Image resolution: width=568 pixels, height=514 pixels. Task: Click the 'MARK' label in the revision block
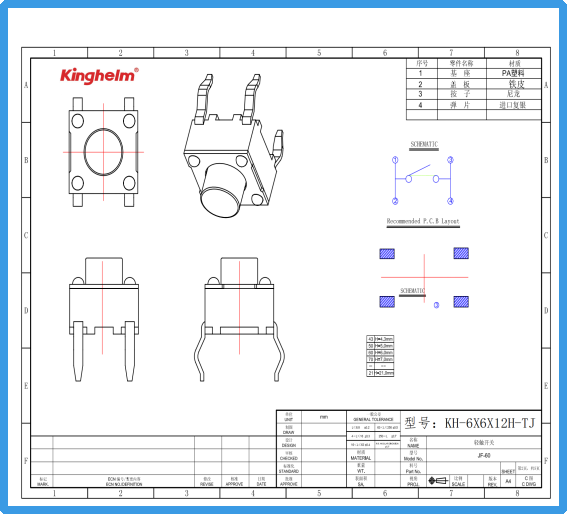tap(43, 484)
